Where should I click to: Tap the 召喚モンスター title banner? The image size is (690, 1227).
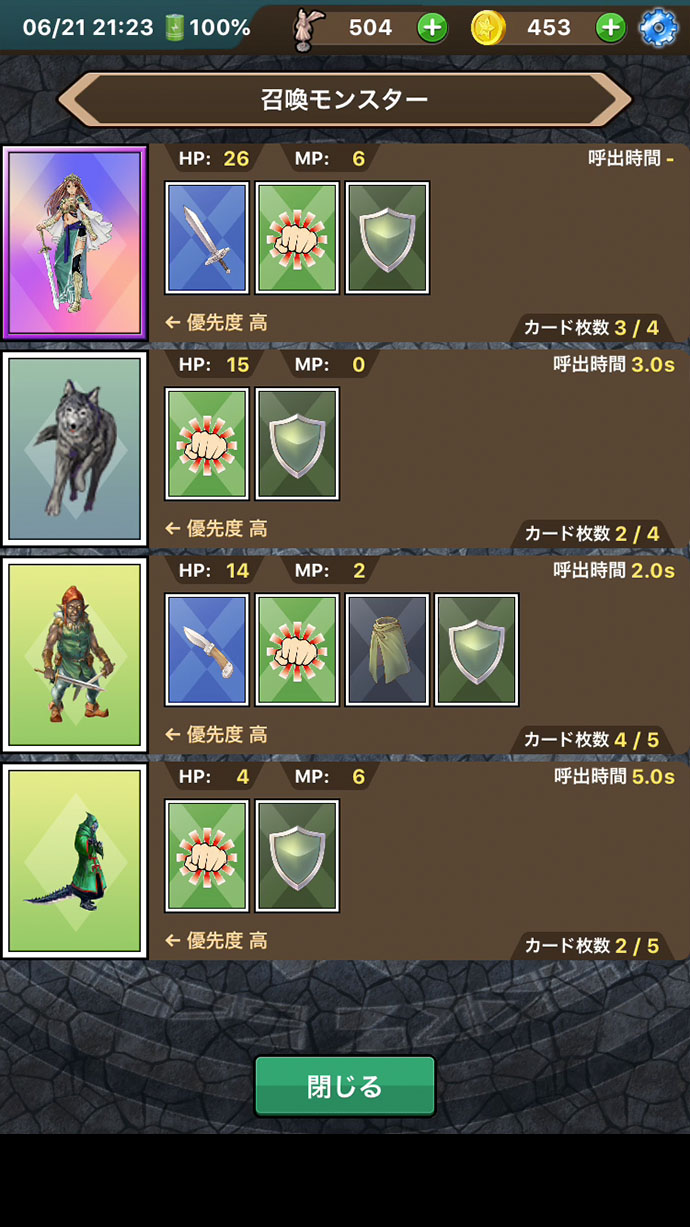coord(345,100)
